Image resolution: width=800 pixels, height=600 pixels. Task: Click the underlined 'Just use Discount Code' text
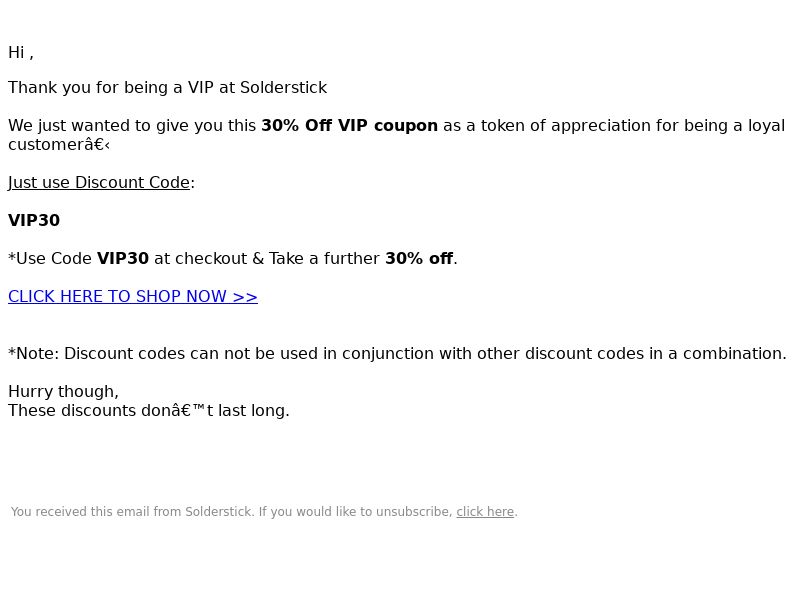[99, 183]
